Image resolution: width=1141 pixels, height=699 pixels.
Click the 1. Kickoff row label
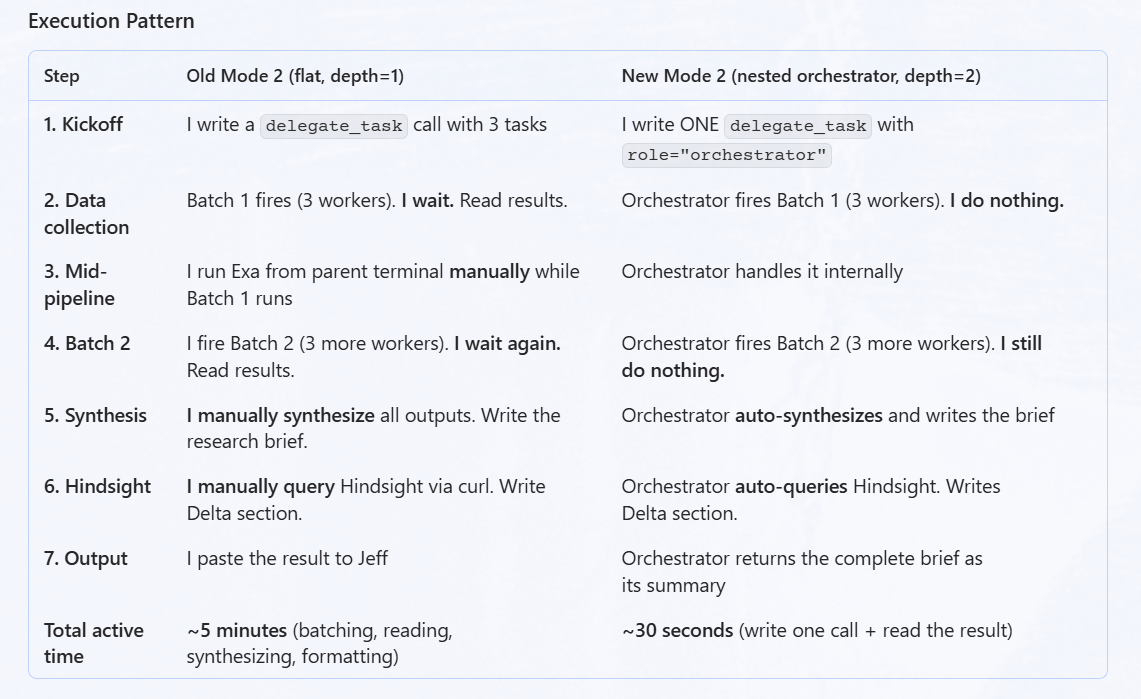pos(83,124)
